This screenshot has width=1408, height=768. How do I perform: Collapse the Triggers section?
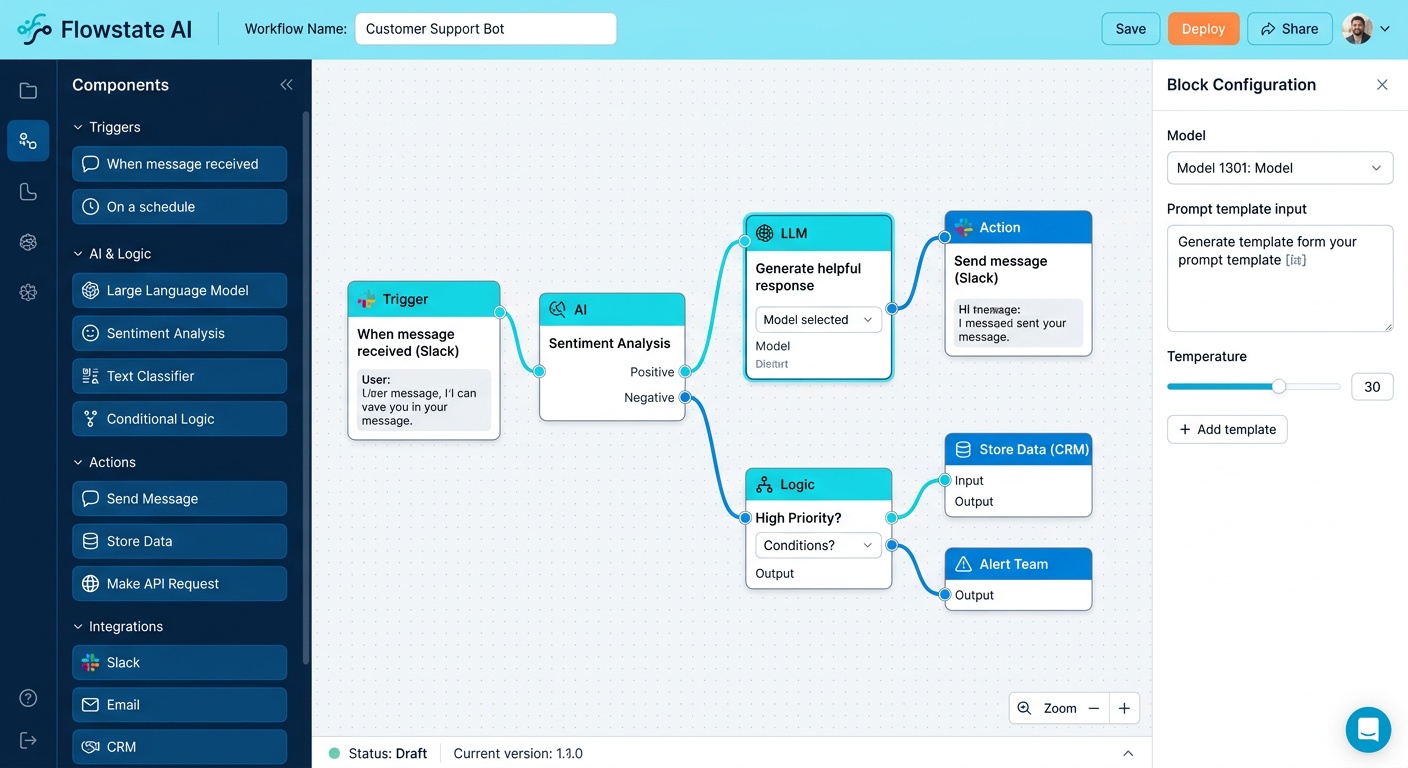click(78, 127)
